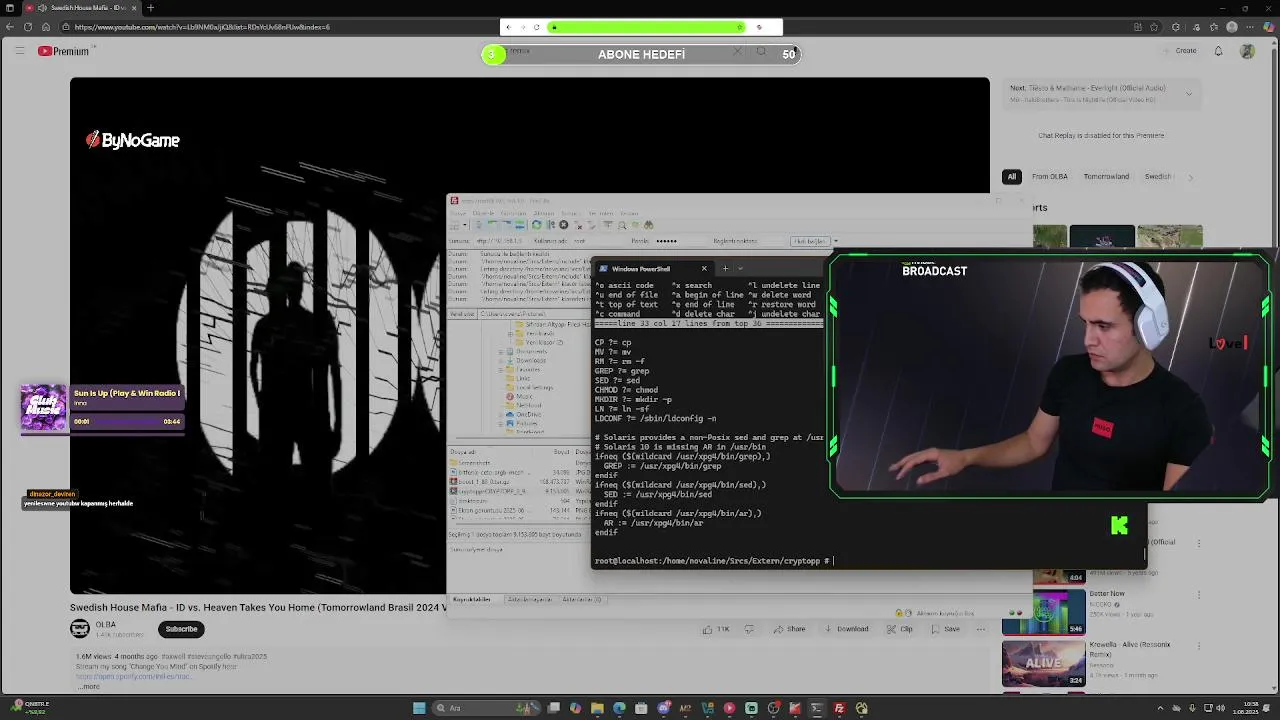Click the YouTube Premium logo

64,51
